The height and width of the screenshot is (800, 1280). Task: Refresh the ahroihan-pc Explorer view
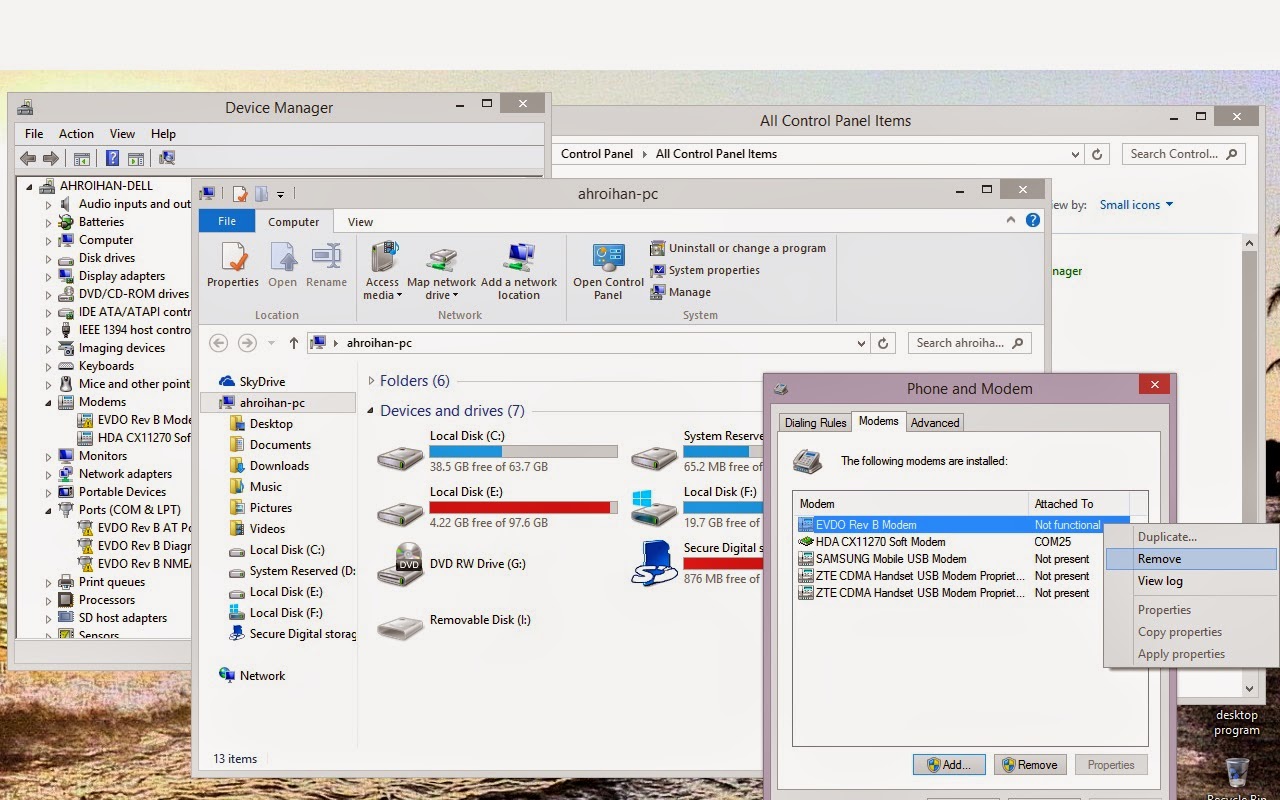coord(883,343)
